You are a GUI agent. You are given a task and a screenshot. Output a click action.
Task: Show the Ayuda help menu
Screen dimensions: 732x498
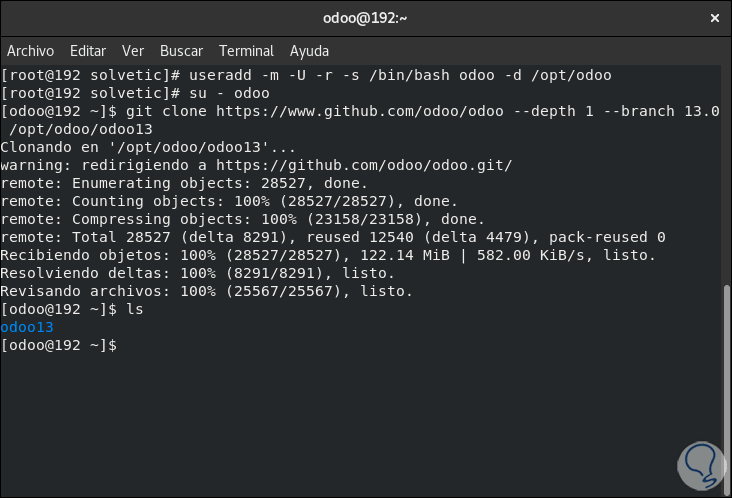pos(309,51)
